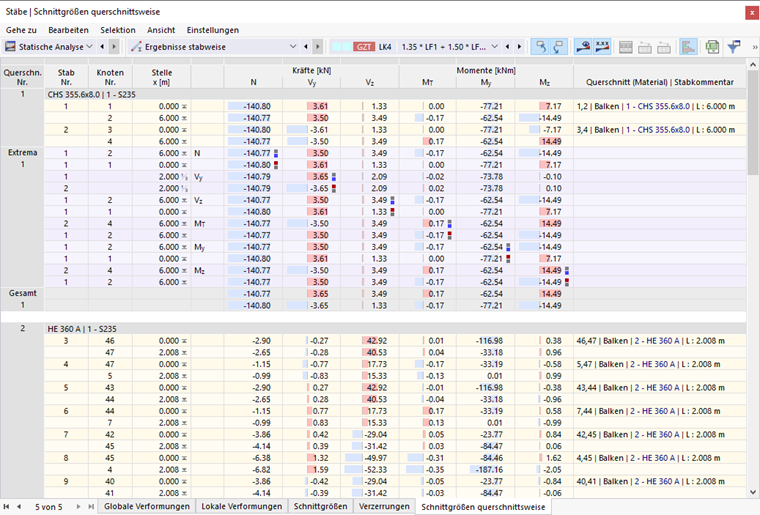Click the vertical scrollbar down arrow
Screen dimensions: 760x515
pos(753,492)
